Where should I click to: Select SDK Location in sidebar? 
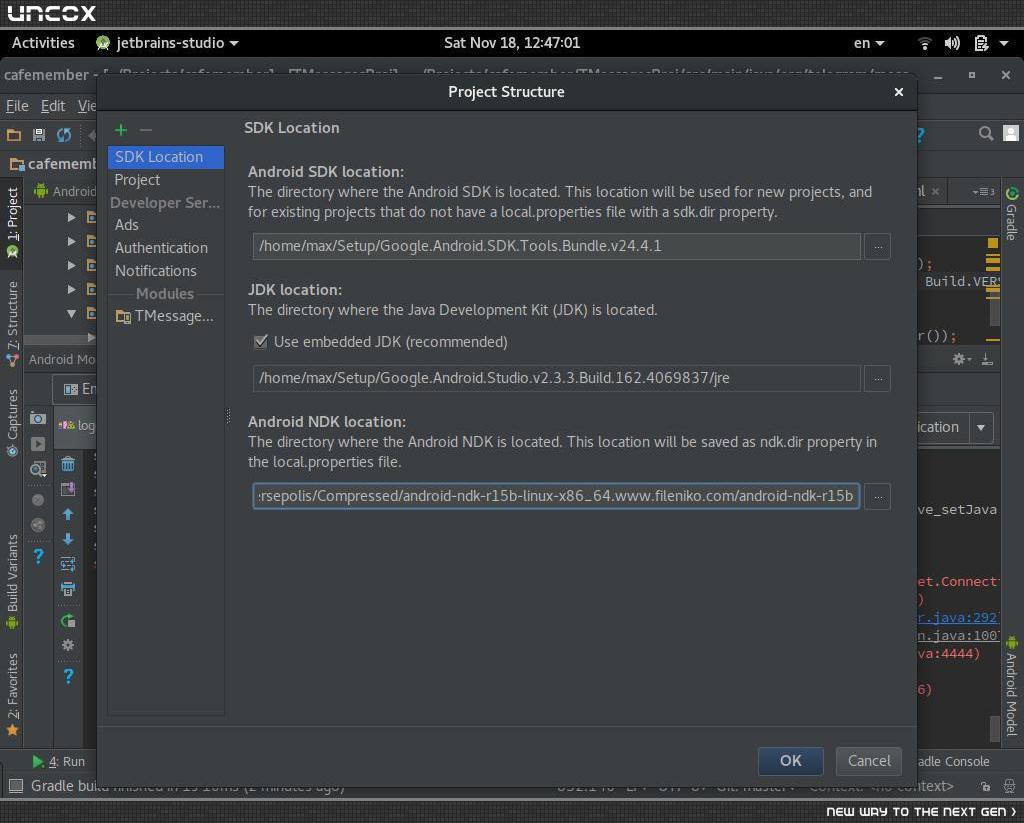166,157
